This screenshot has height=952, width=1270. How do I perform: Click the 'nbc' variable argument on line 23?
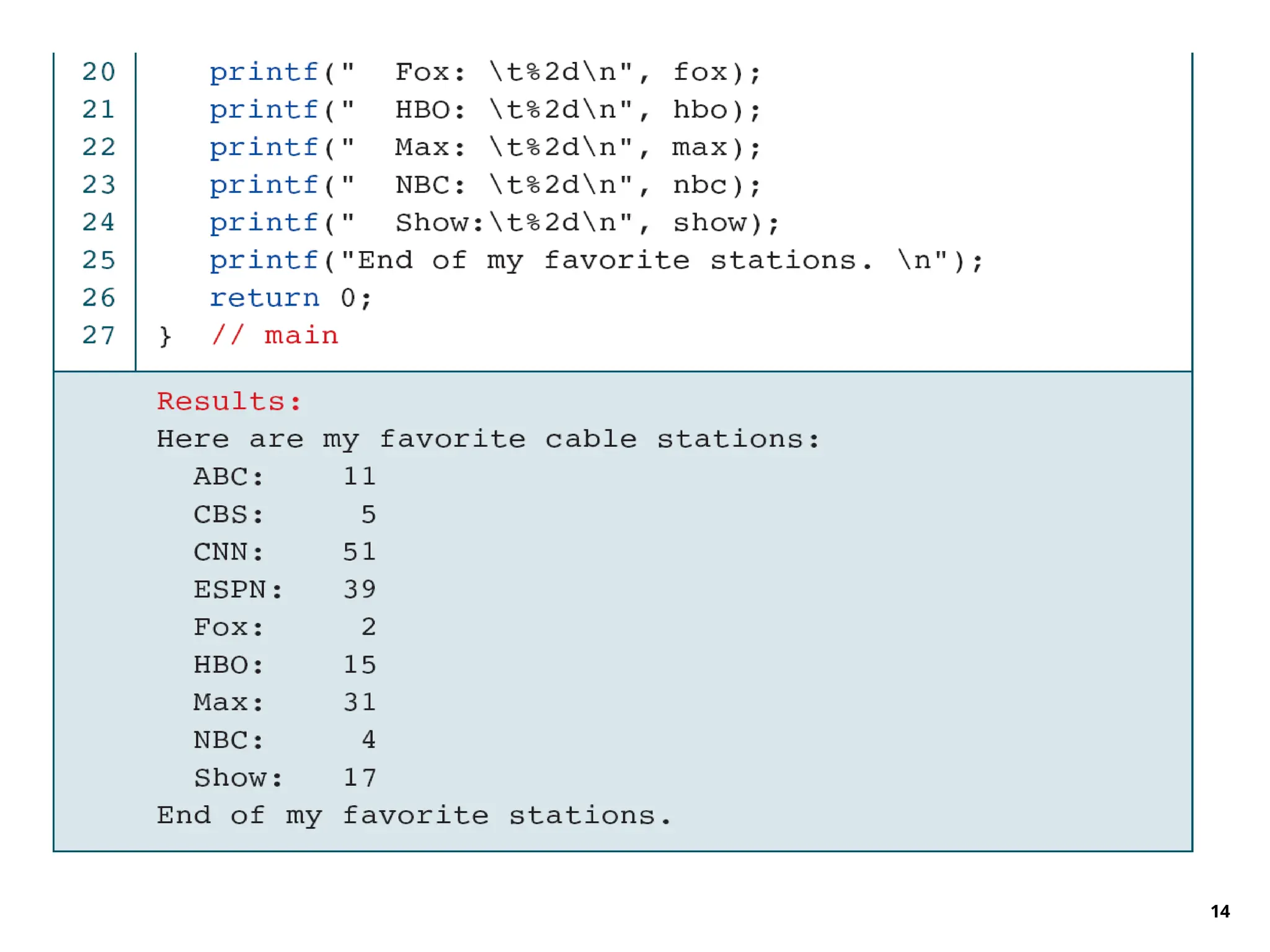tap(700, 185)
